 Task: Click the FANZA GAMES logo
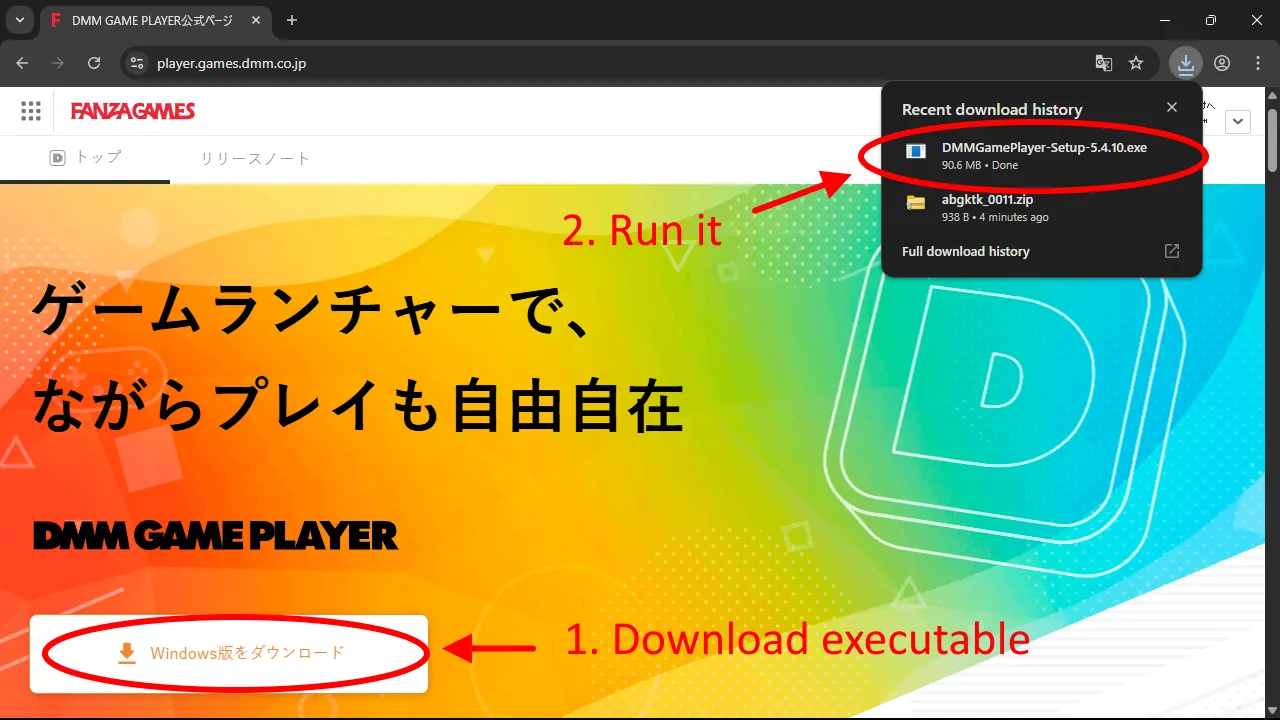coord(133,111)
